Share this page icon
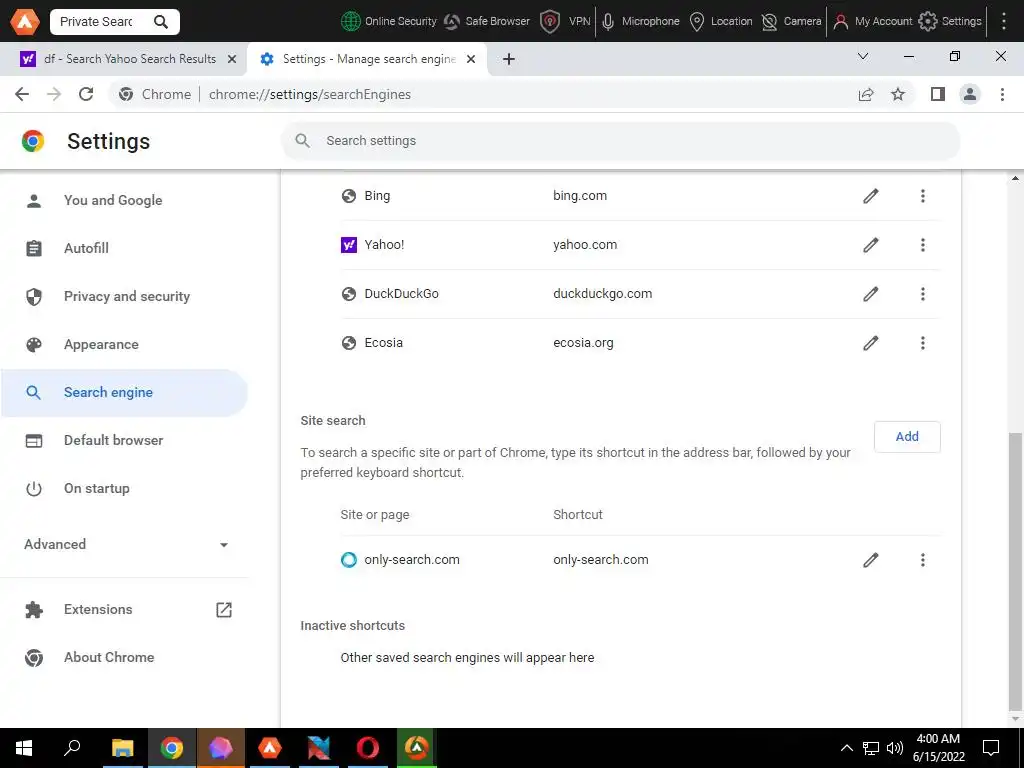1024x768 pixels. tap(866, 94)
